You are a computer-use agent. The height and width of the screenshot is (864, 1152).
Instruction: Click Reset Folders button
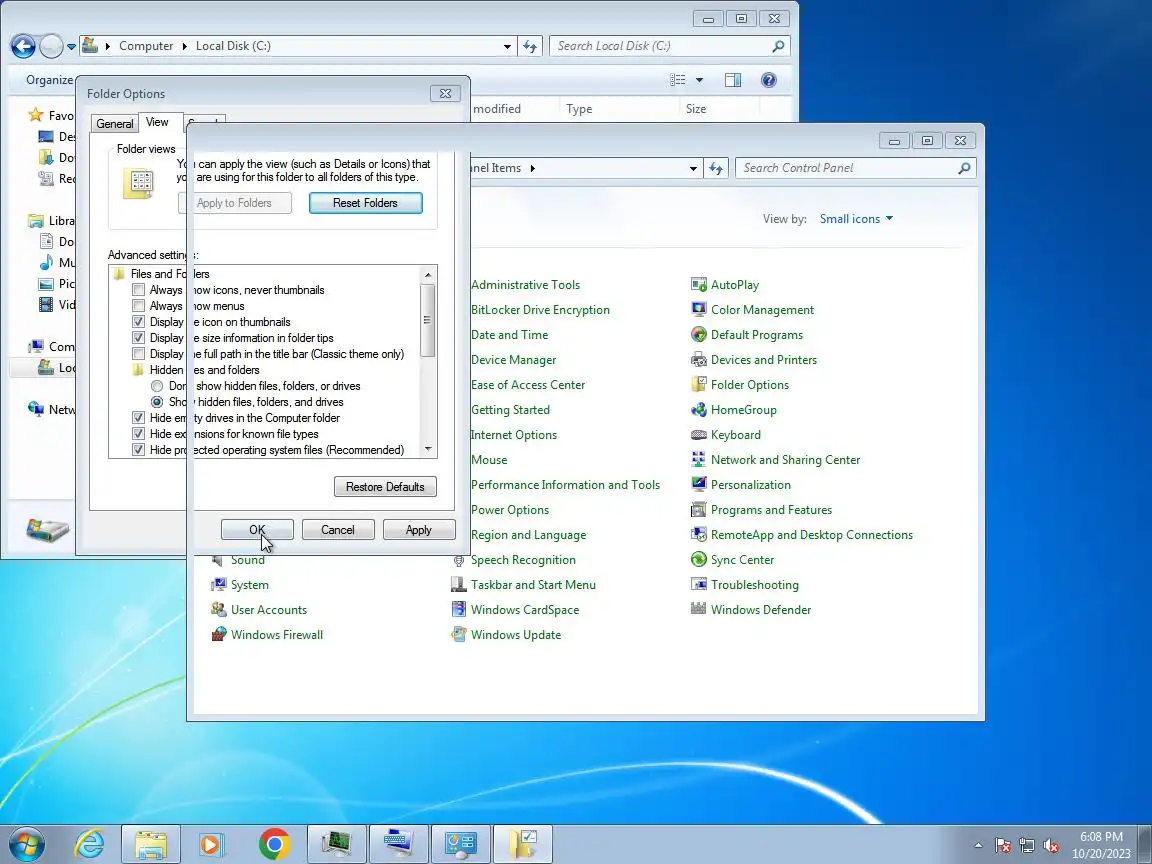pyautogui.click(x=366, y=203)
